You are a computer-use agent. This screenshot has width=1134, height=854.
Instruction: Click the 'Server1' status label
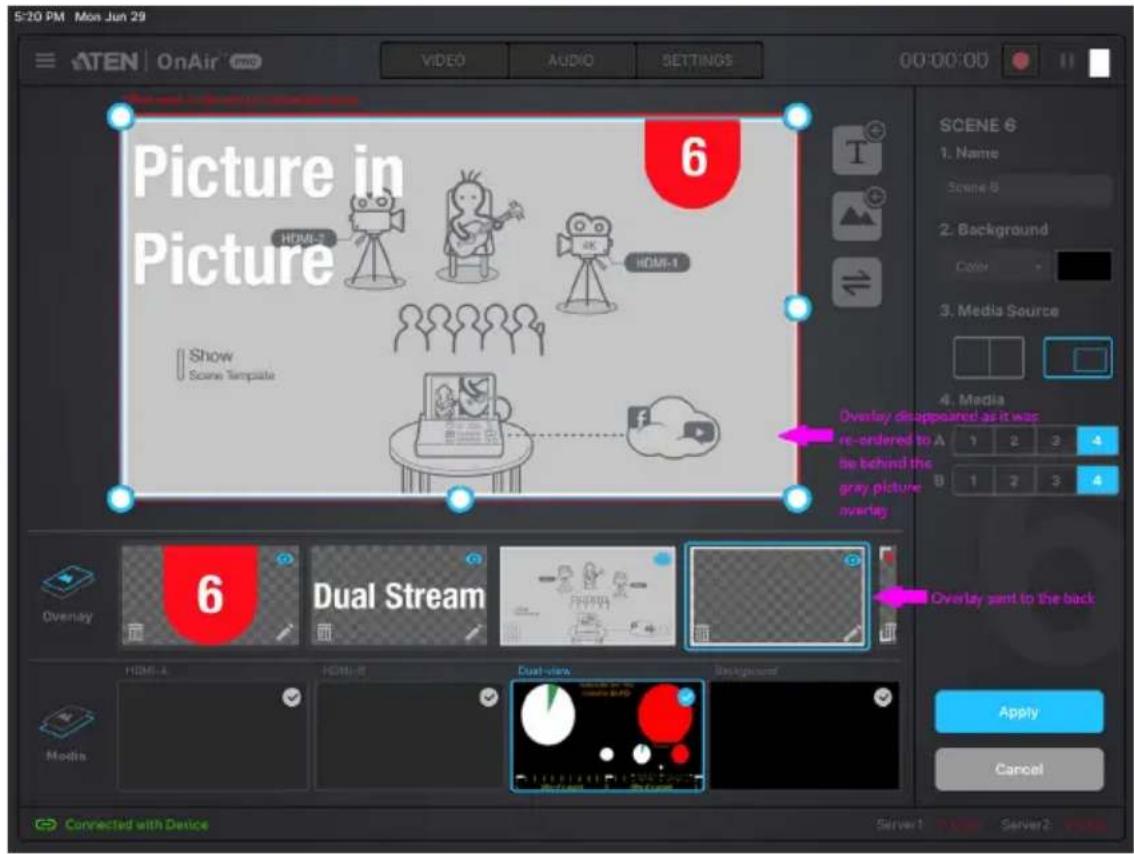tap(900, 824)
